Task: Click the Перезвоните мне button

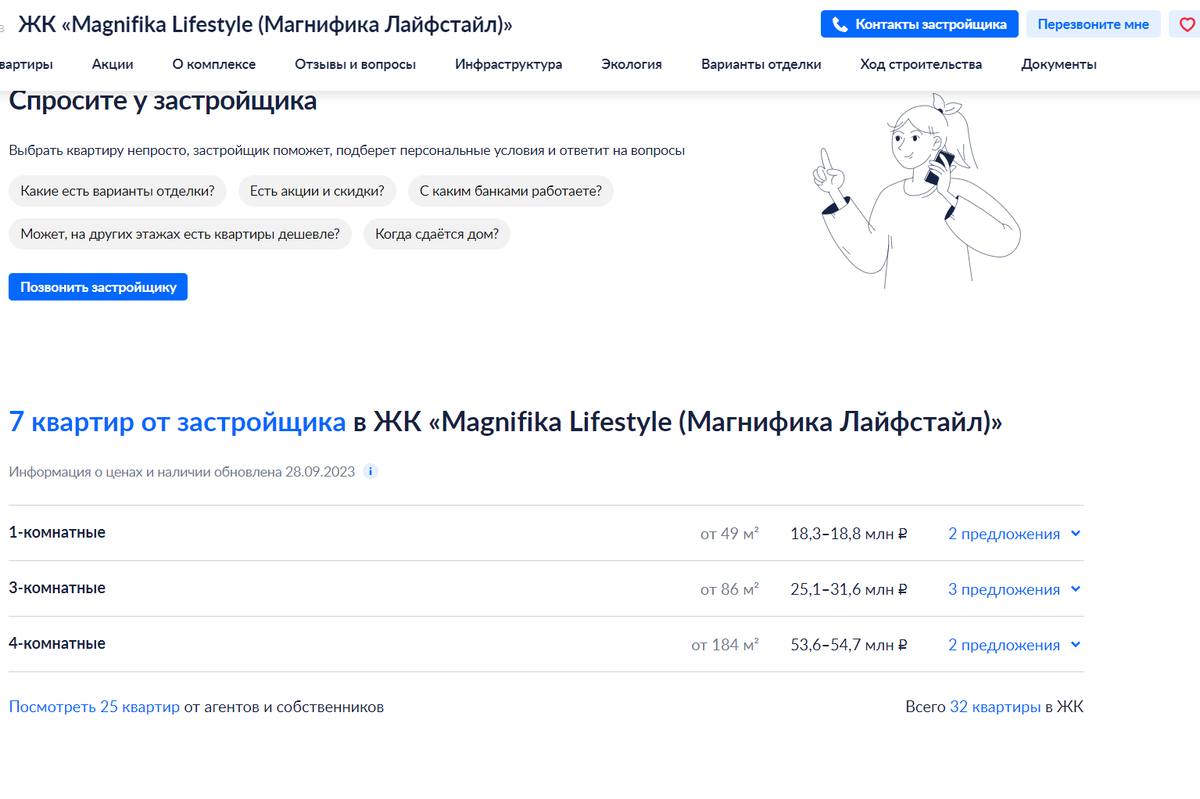Action: pyautogui.click(x=1093, y=23)
